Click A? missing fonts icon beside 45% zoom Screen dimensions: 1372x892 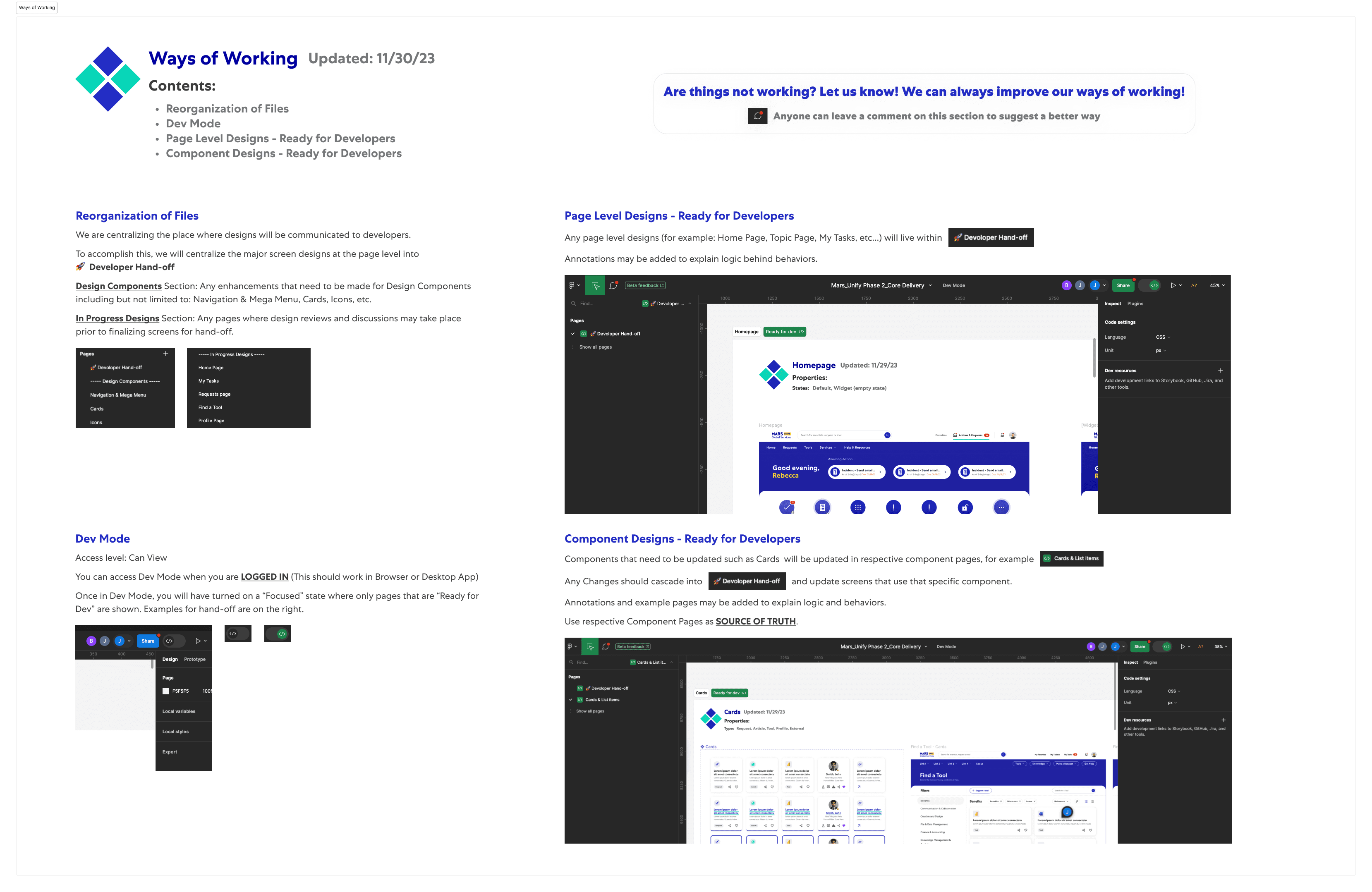pos(1194,285)
